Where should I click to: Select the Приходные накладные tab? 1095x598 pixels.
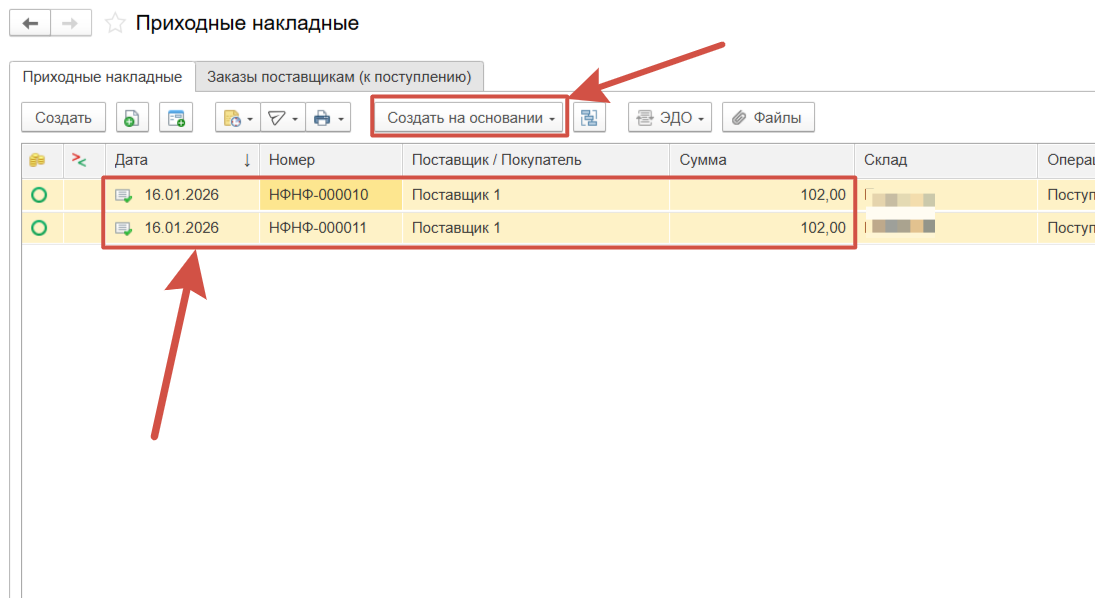click(x=102, y=76)
